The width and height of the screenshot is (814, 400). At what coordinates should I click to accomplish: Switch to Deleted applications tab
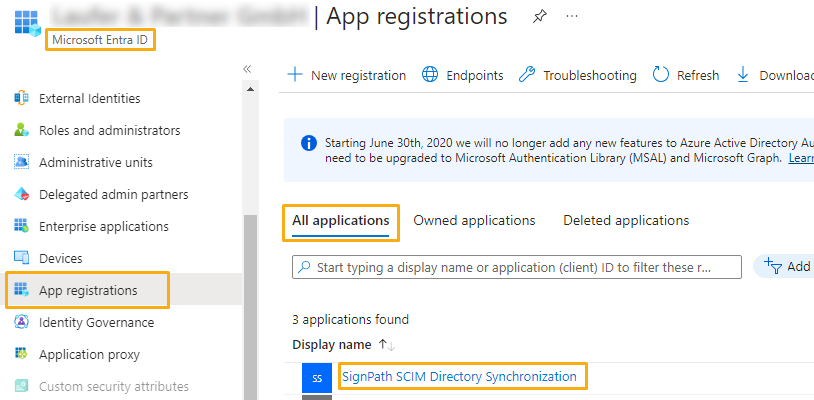tap(626, 220)
